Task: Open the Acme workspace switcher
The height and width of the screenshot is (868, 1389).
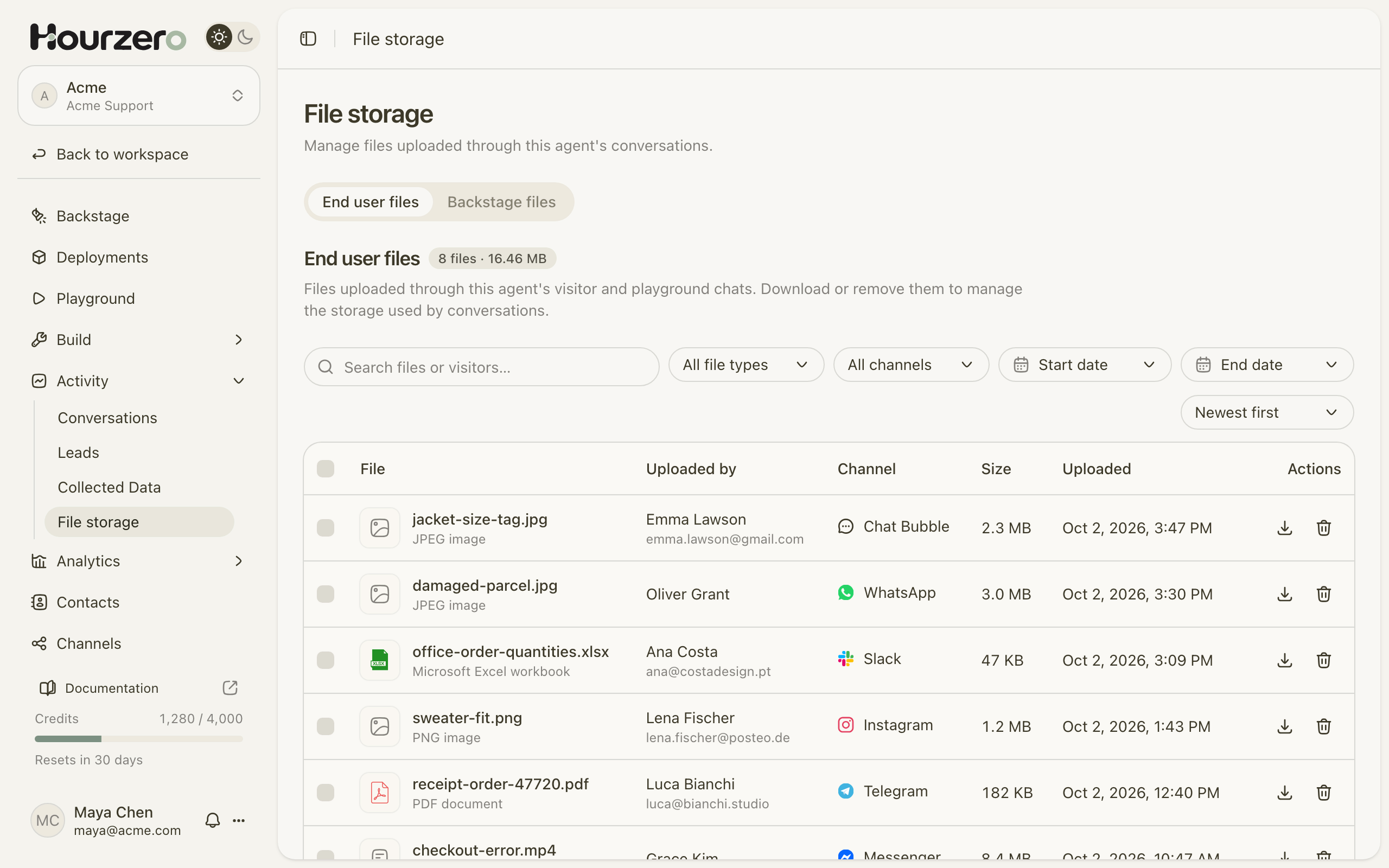Action: [139, 95]
